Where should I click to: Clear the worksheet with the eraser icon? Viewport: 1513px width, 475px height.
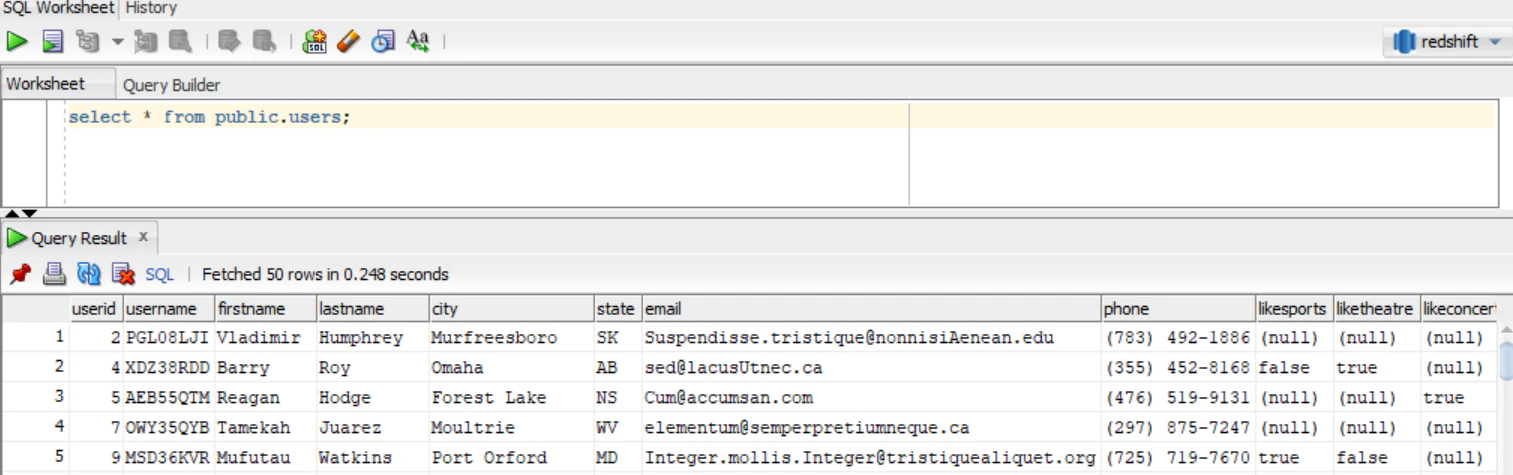348,41
